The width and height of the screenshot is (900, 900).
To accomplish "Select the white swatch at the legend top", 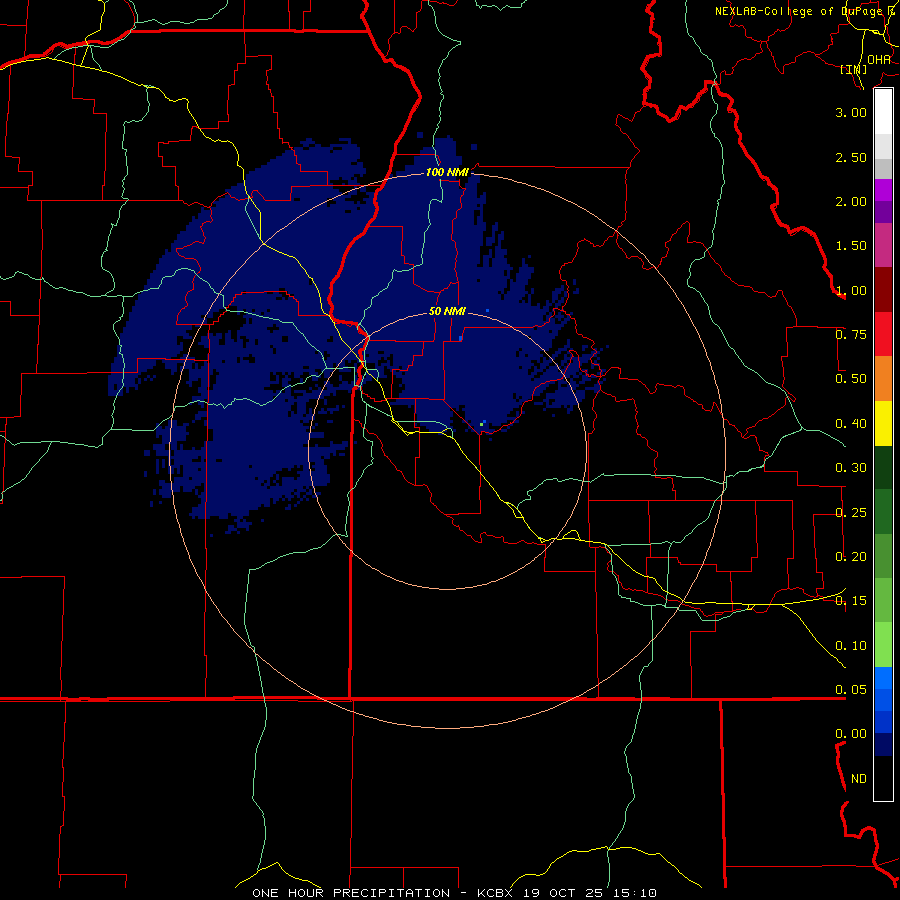I will coord(883,112).
